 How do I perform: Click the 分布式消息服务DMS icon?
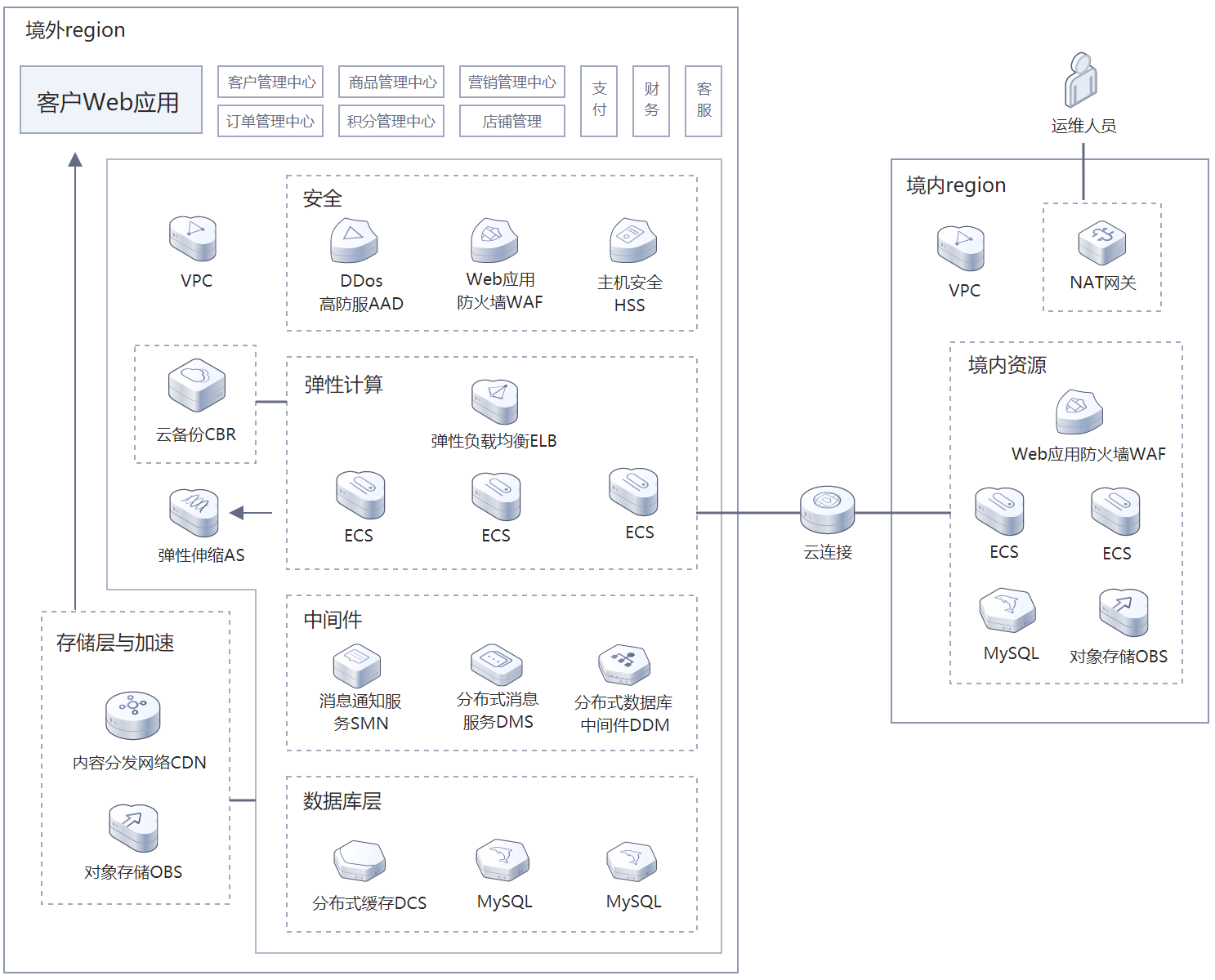click(497, 665)
